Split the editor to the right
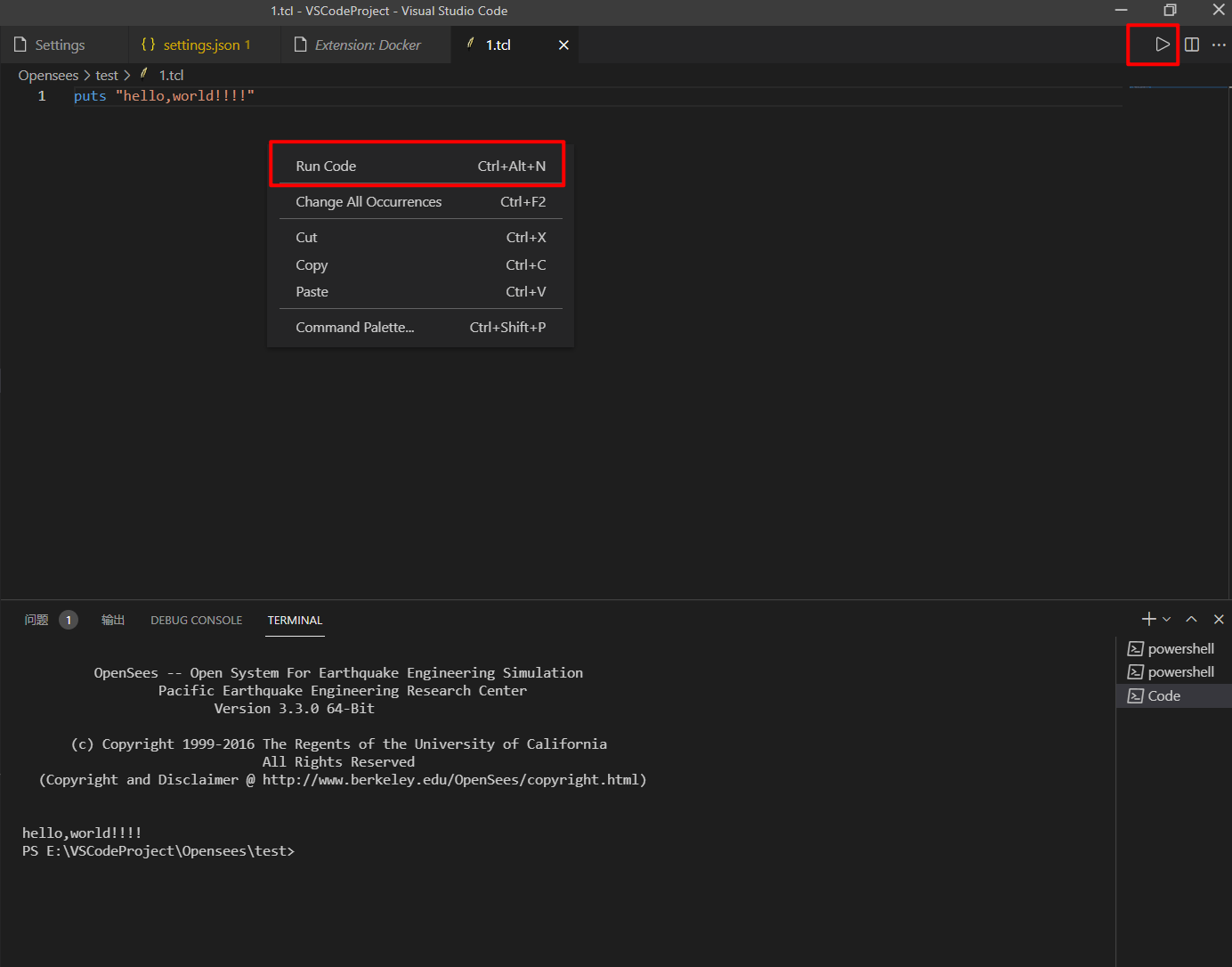Viewport: 1232px width, 967px height. pyautogui.click(x=1192, y=45)
